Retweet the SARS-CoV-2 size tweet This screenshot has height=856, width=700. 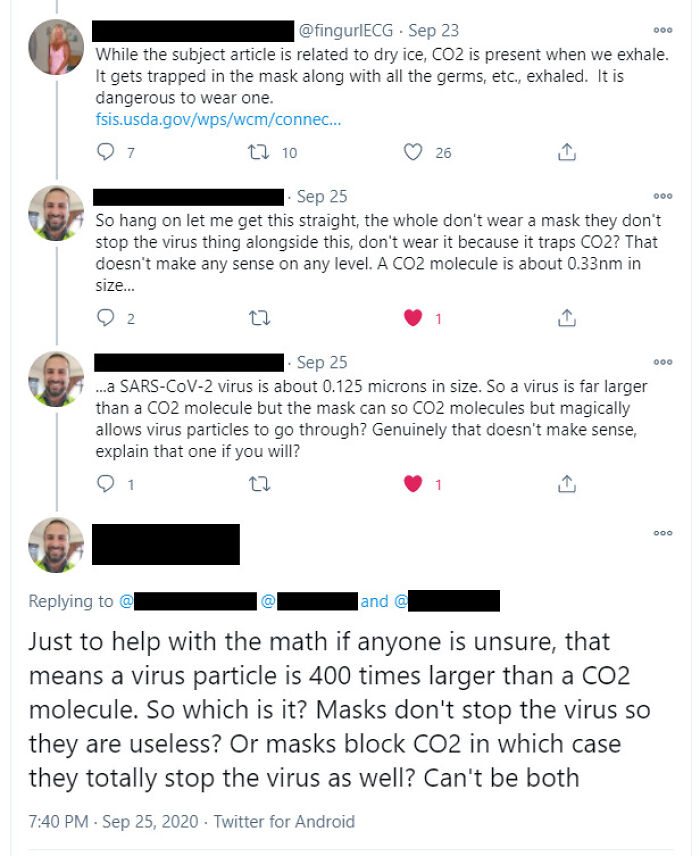pos(258,482)
